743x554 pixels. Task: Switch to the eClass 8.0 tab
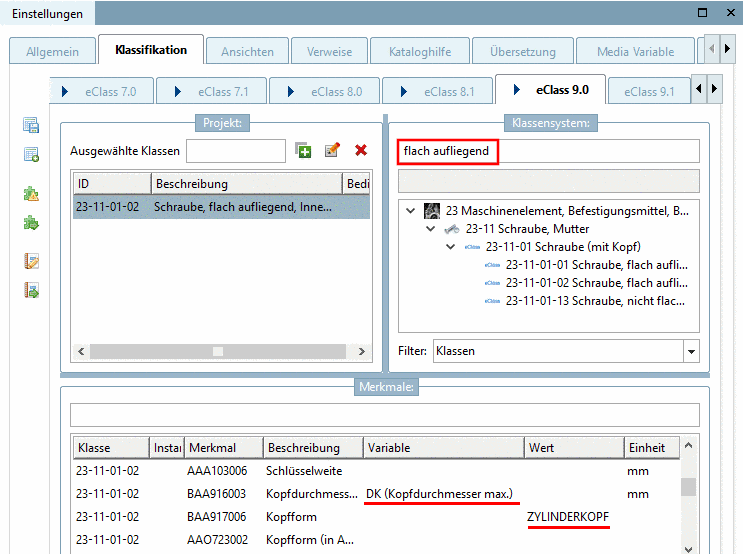[324, 91]
